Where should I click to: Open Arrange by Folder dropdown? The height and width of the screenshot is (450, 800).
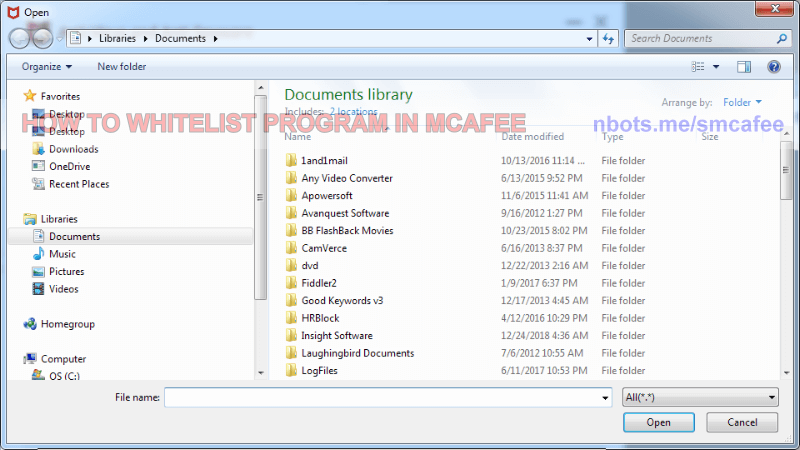click(742, 103)
